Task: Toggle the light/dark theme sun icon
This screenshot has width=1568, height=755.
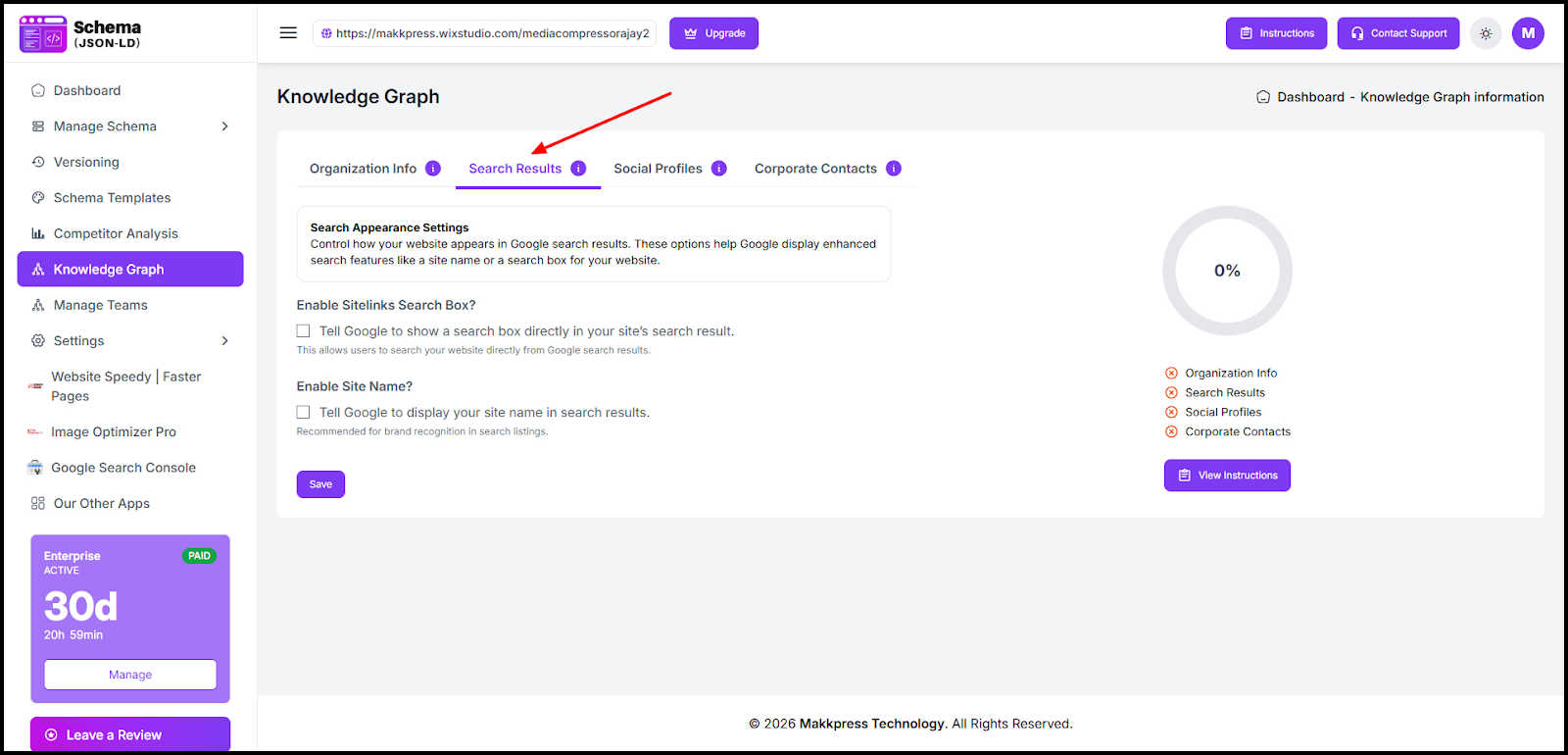Action: (1486, 33)
